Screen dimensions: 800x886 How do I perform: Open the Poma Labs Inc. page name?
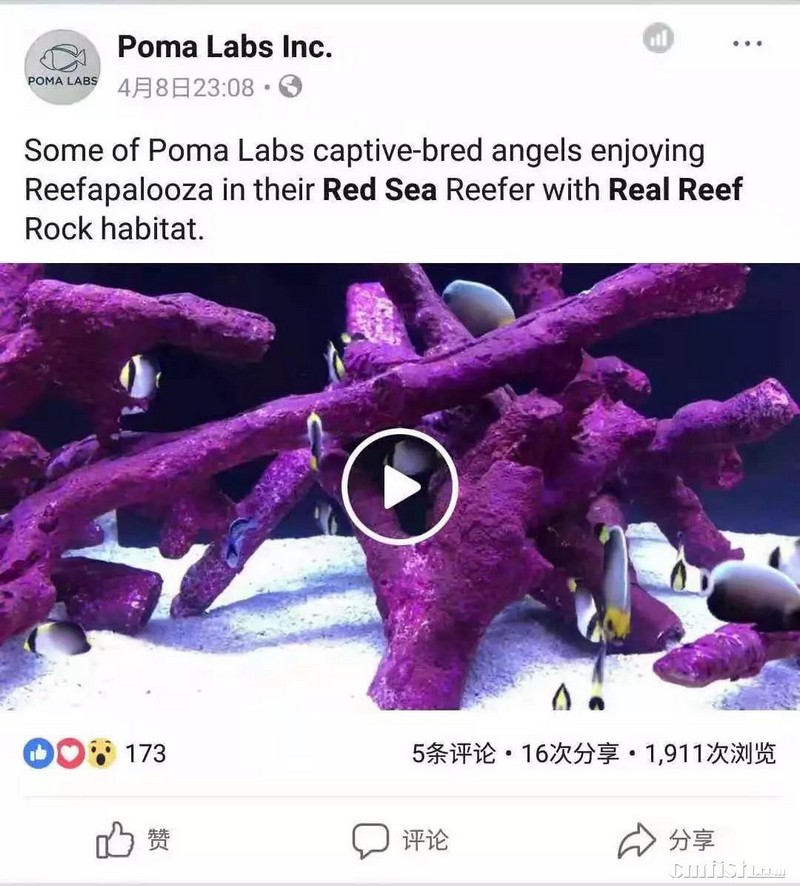[x=225, y=46]
